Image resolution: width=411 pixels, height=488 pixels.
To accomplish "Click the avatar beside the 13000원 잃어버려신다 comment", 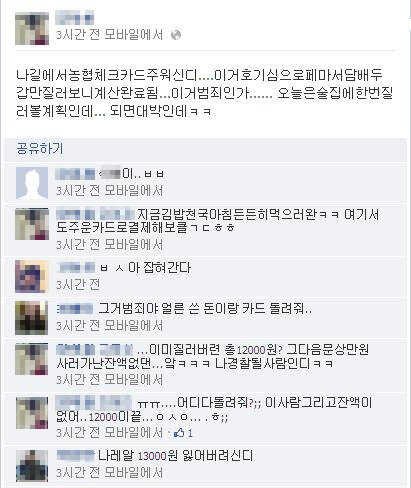I will [x=32, y=466].
